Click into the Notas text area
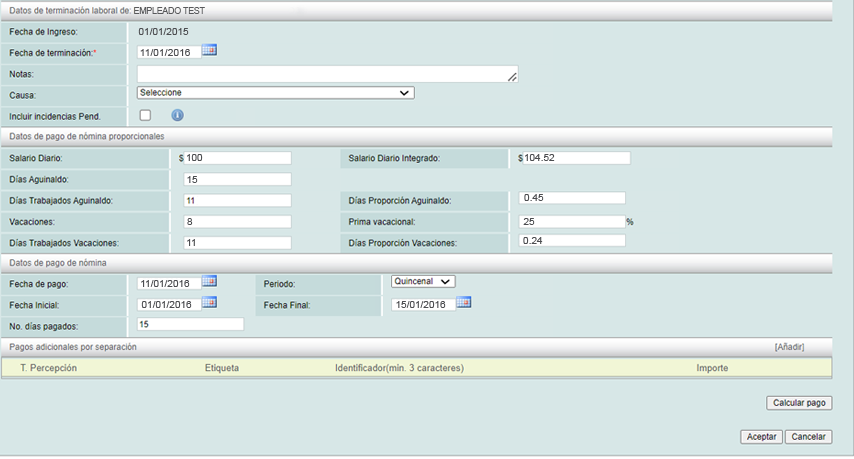 point(327,74)
